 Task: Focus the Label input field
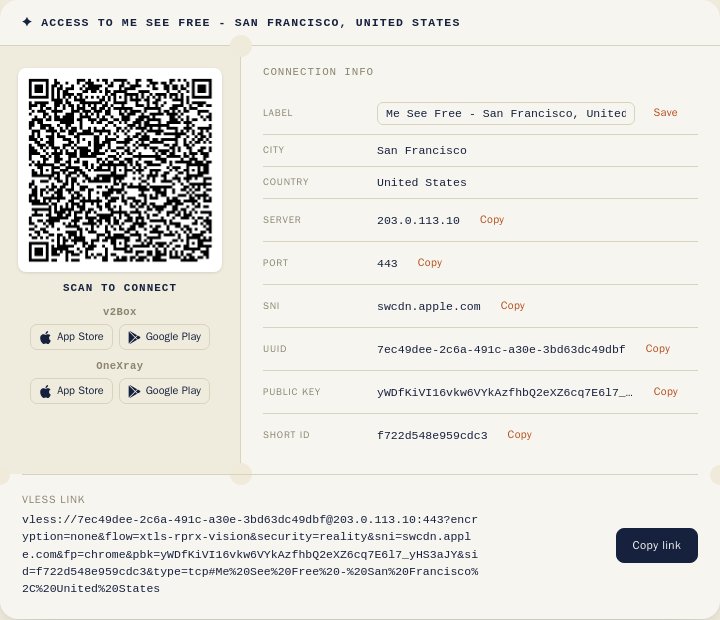point(506,113)
